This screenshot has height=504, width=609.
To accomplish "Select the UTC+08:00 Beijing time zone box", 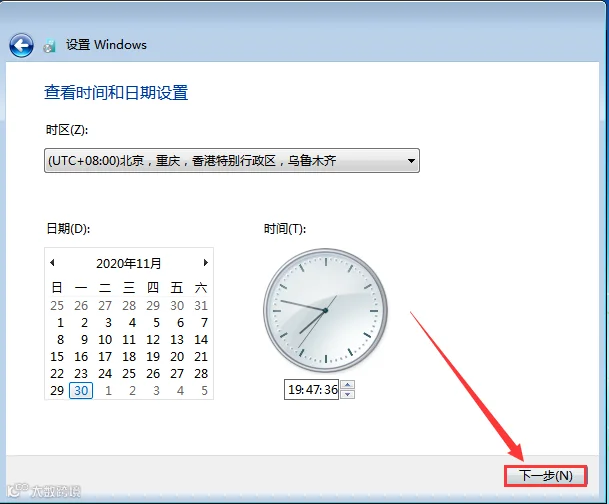I will pos(232,160).
